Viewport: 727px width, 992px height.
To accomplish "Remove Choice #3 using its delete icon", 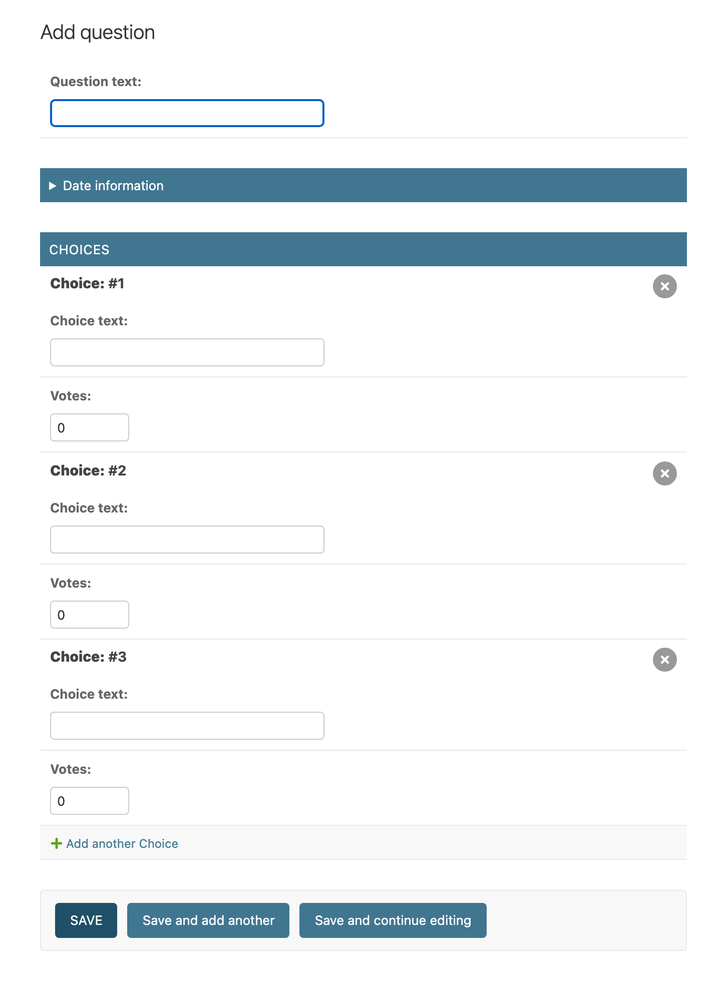I will point(664,659).
